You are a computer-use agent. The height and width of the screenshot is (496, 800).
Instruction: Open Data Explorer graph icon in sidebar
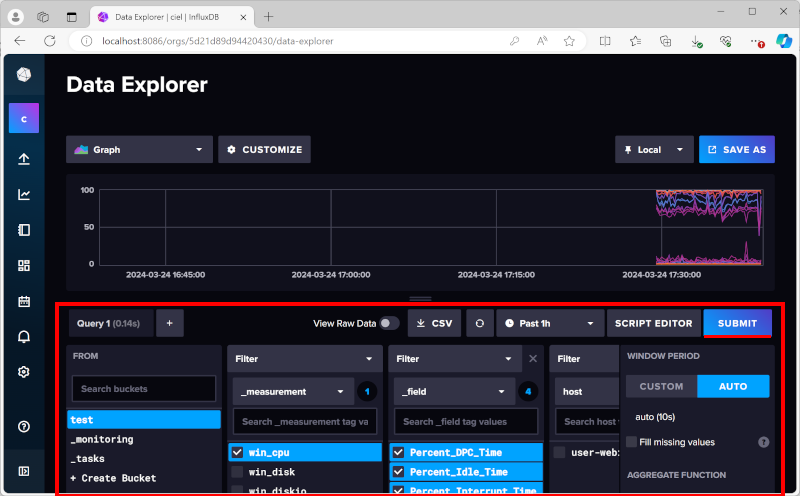23,194
